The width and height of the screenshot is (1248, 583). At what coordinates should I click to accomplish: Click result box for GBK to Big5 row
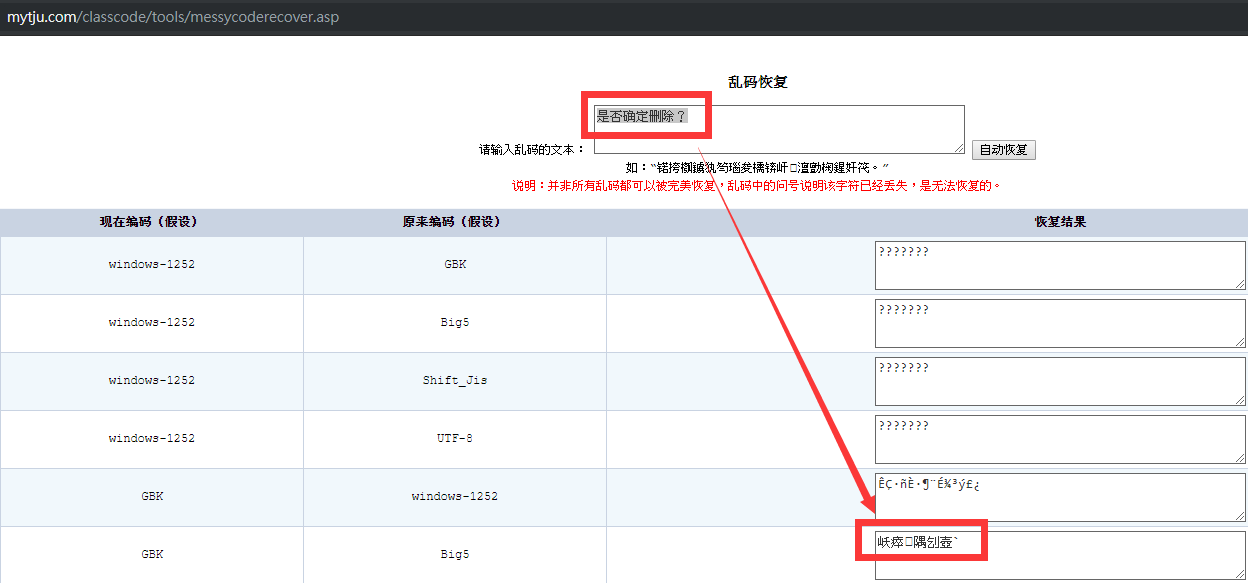pyautogui.click(x=1059, y=555)
